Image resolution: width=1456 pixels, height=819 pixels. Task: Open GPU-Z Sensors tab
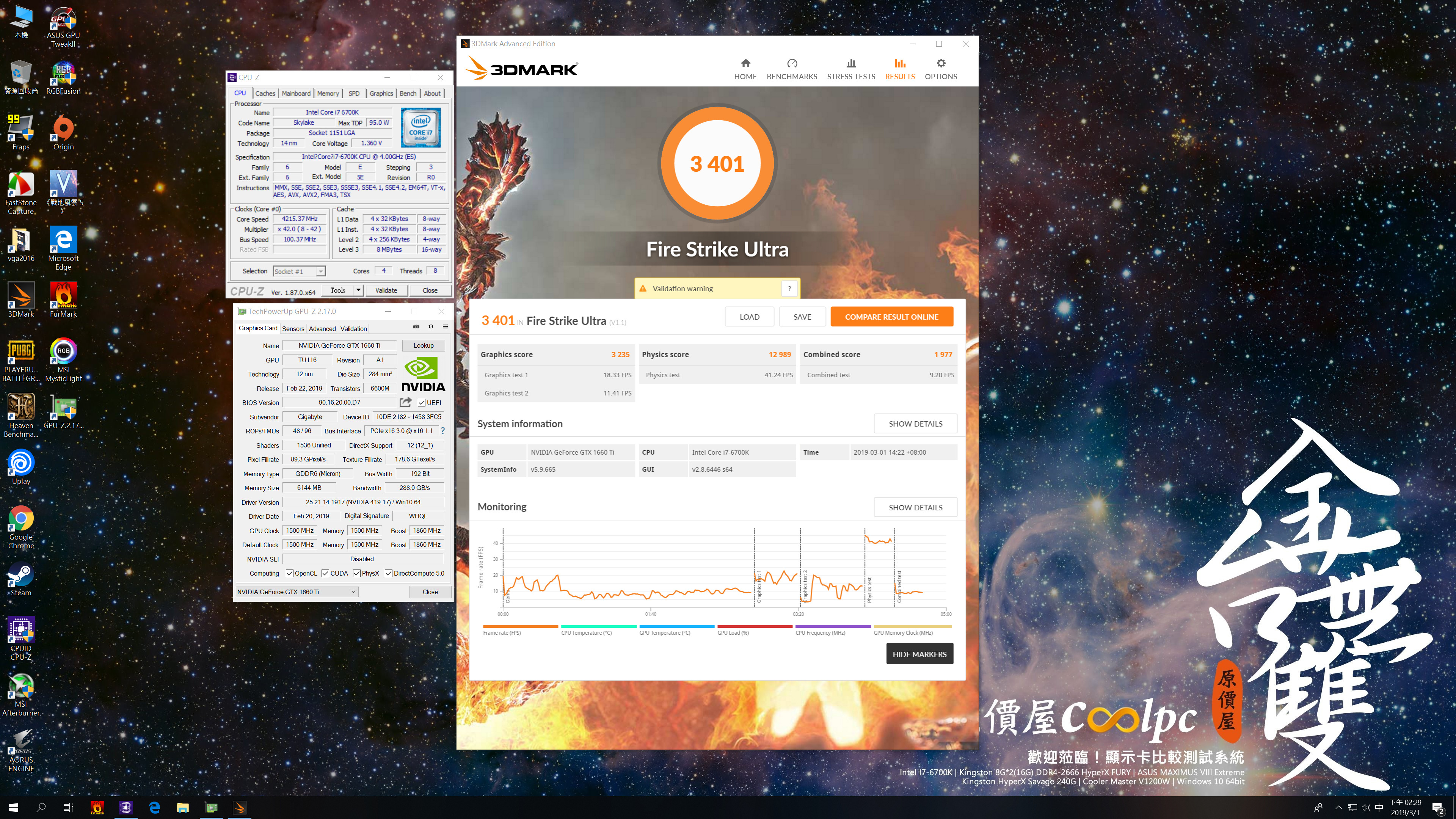pos(293,328)
